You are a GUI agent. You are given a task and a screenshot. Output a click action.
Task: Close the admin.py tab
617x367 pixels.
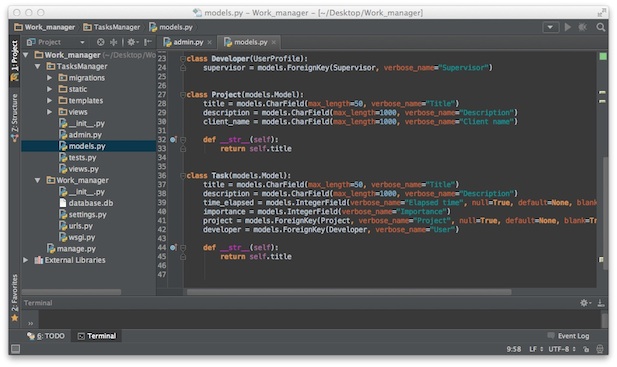[x=210, y=42]
